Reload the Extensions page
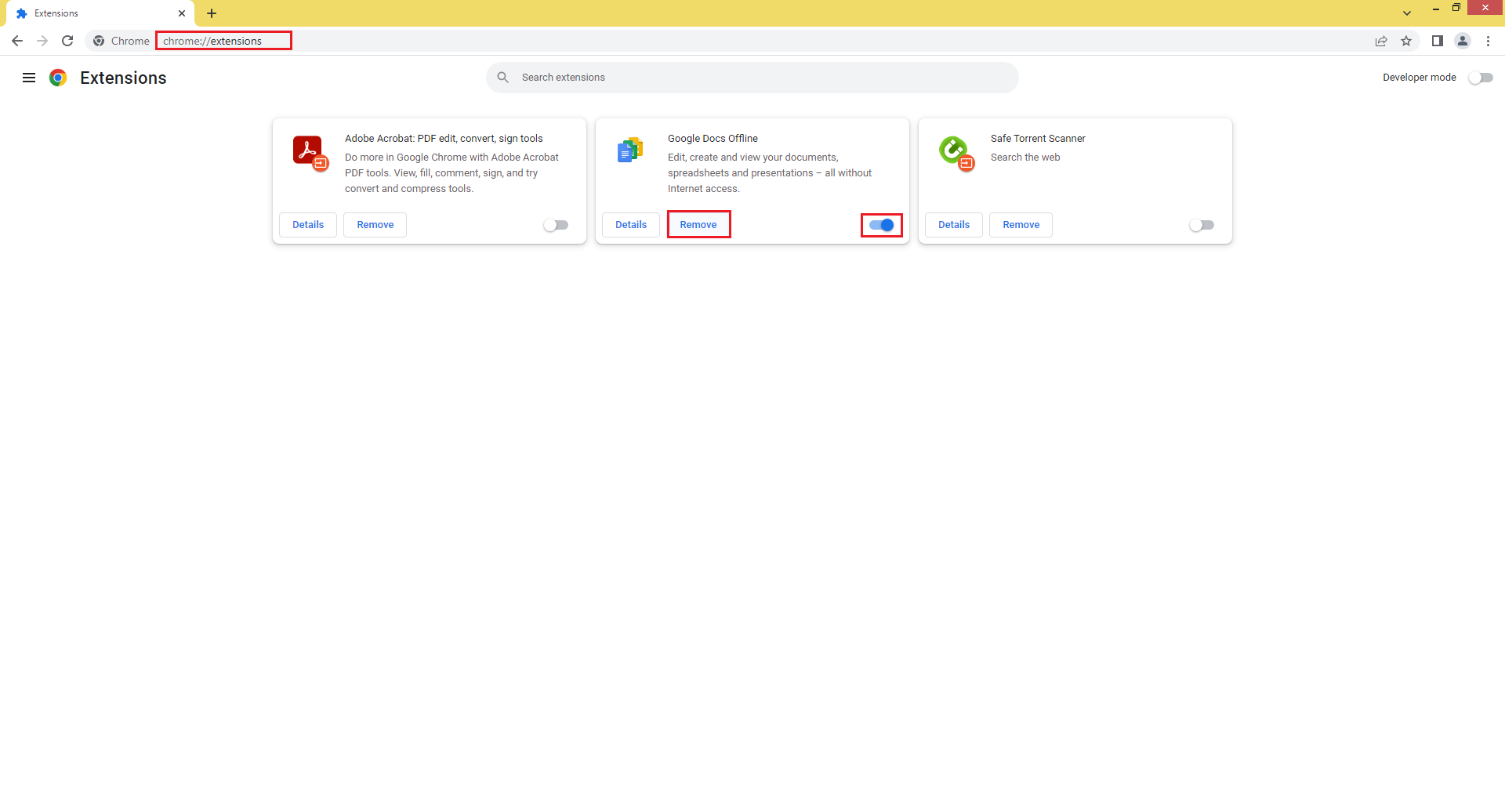Viewport: 1505px width, 812px height. pos(67,41)
